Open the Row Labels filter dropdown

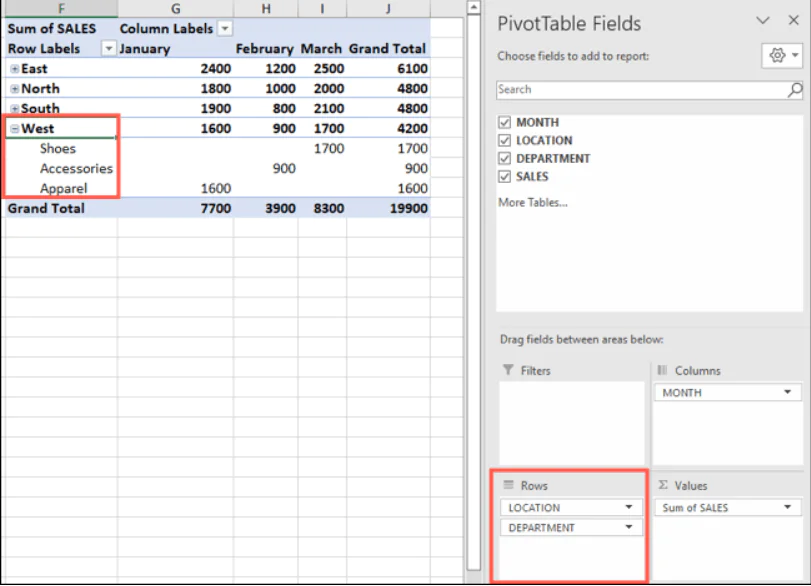coord(107,48)
